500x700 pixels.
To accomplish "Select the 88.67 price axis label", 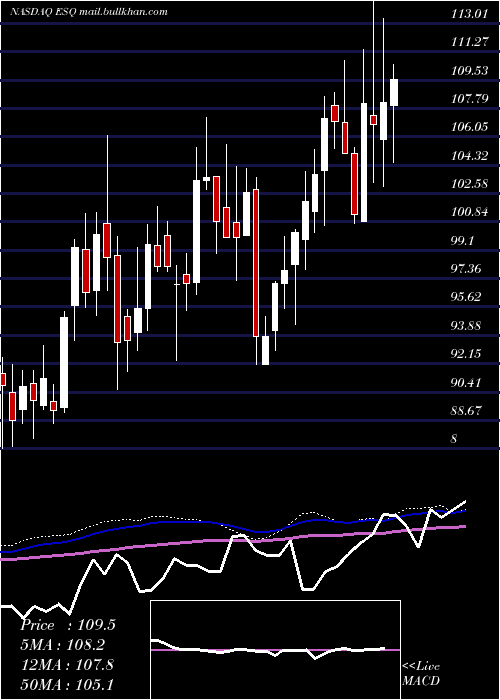I will pyautogui.click(x=467, y=411).
